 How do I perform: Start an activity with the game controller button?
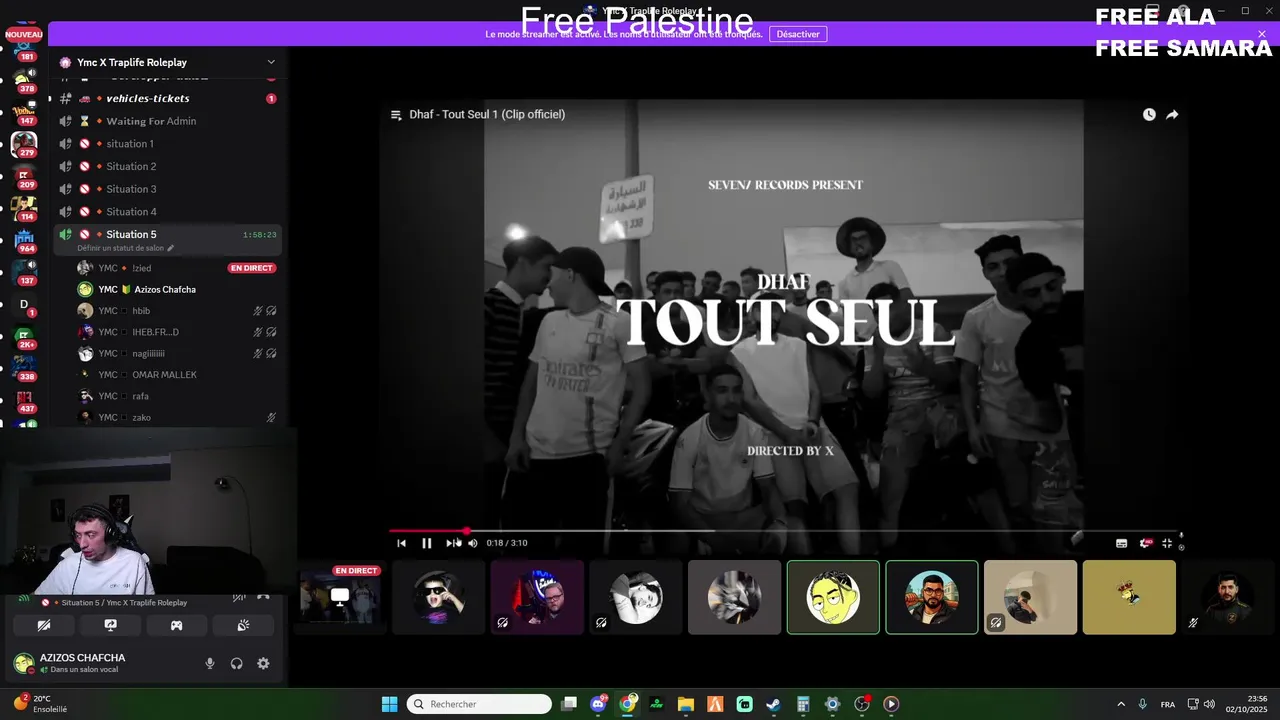click(176, 625)
